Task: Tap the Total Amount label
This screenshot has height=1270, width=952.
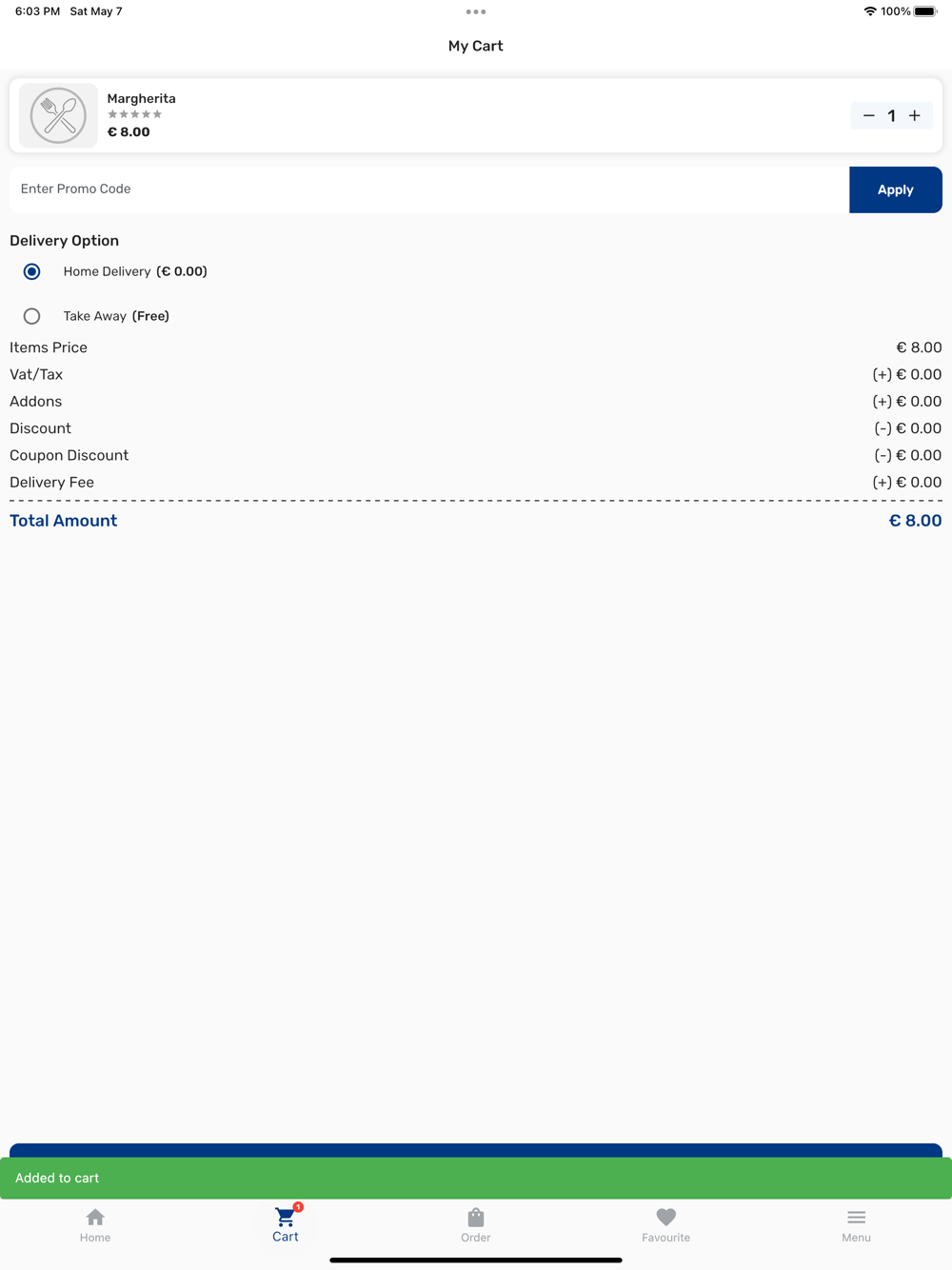Action: coord(64,521)
